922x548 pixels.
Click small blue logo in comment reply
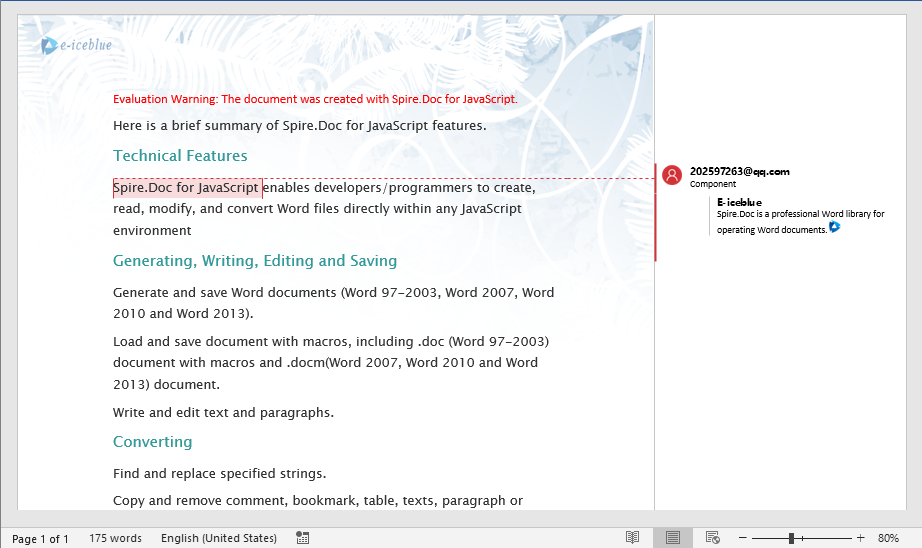(x=834, y=227)
